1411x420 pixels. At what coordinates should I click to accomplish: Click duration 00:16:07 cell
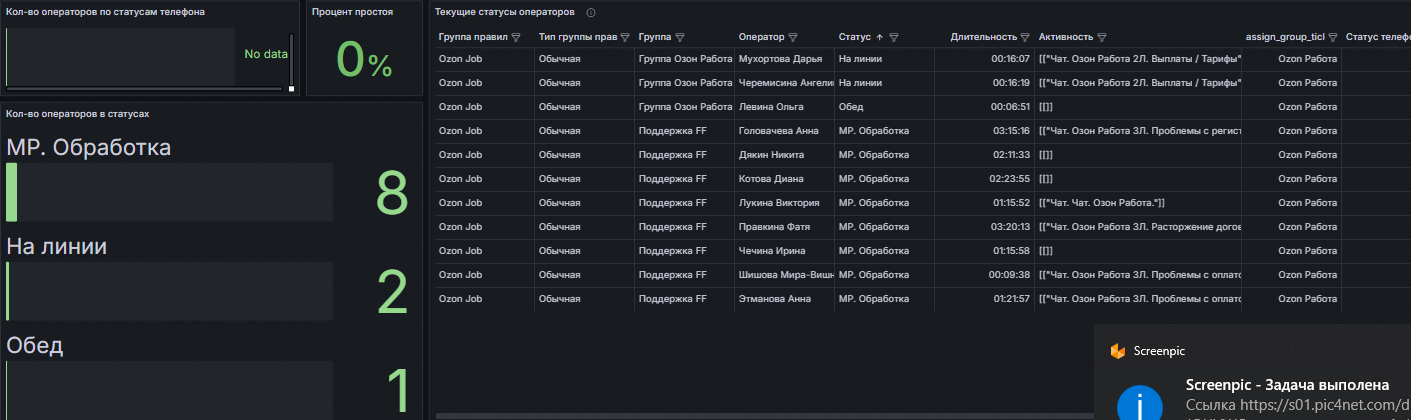tap(984, 59)
